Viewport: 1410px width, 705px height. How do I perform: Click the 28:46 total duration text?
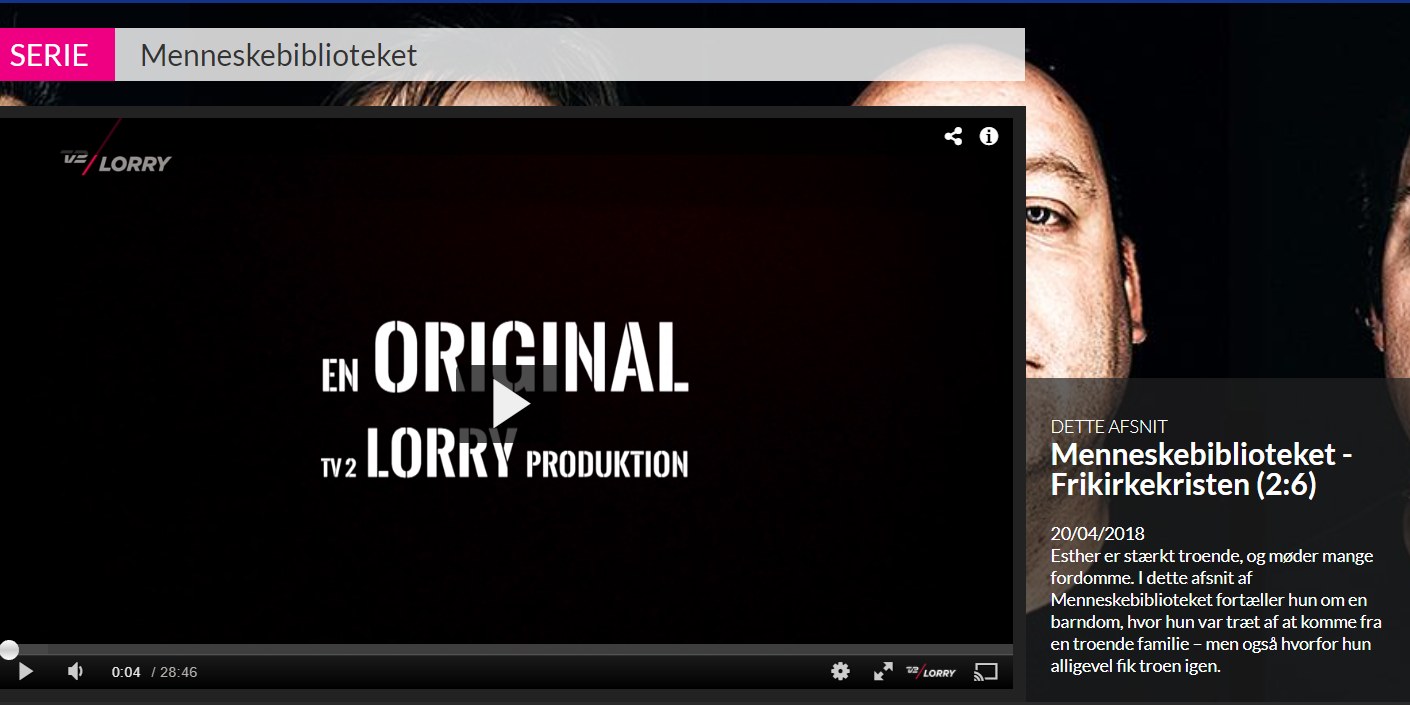click(x=179, y=672)
